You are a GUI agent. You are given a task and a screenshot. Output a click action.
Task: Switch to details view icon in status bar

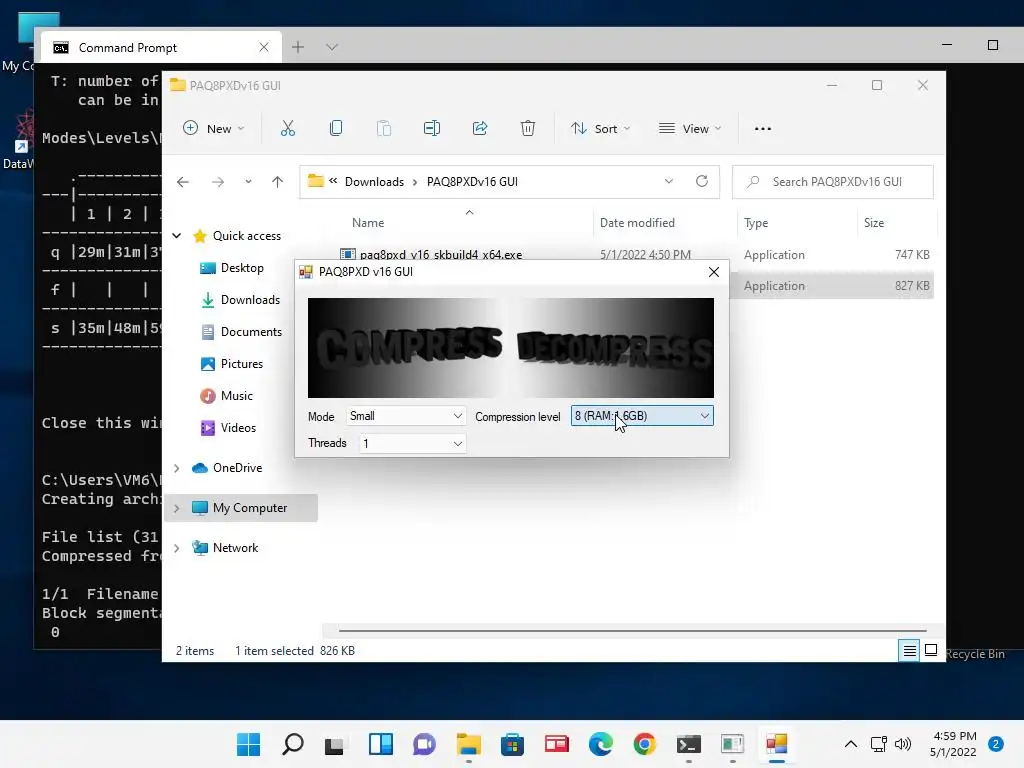point(909,650)
